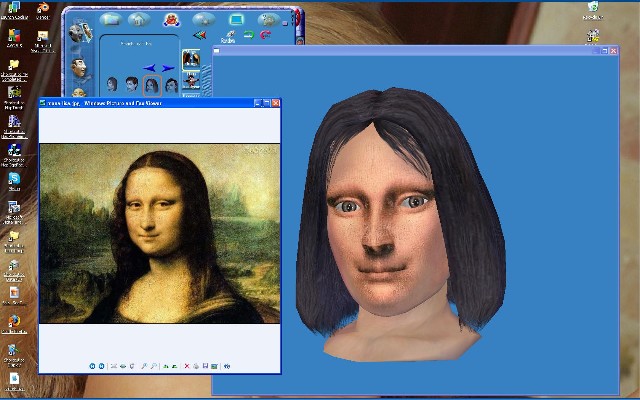Click the cartoon man head in sidebar
This screenshot has width=640, height=400.
(79, 68)
